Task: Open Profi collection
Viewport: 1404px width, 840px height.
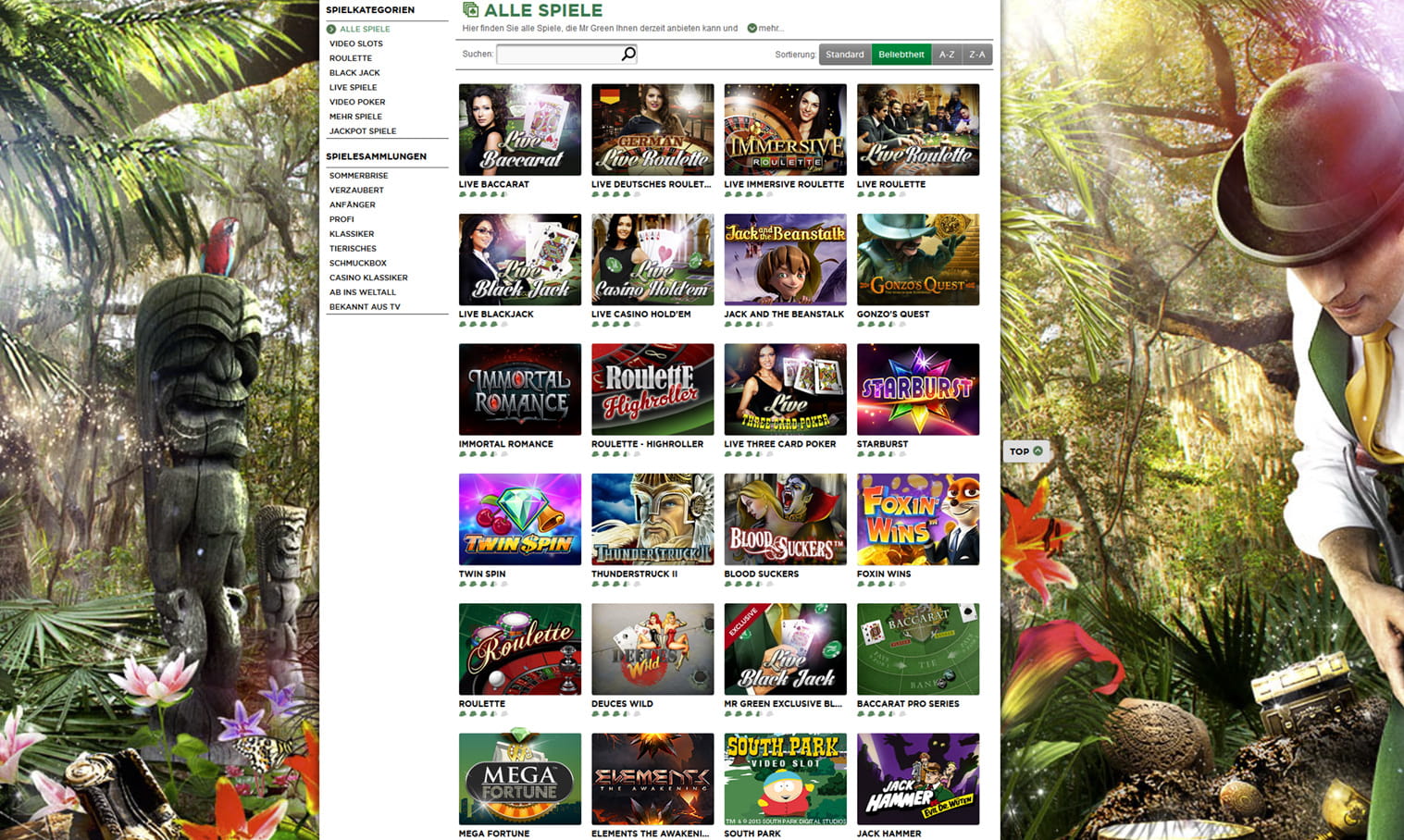Action: [x=342, y=219]
